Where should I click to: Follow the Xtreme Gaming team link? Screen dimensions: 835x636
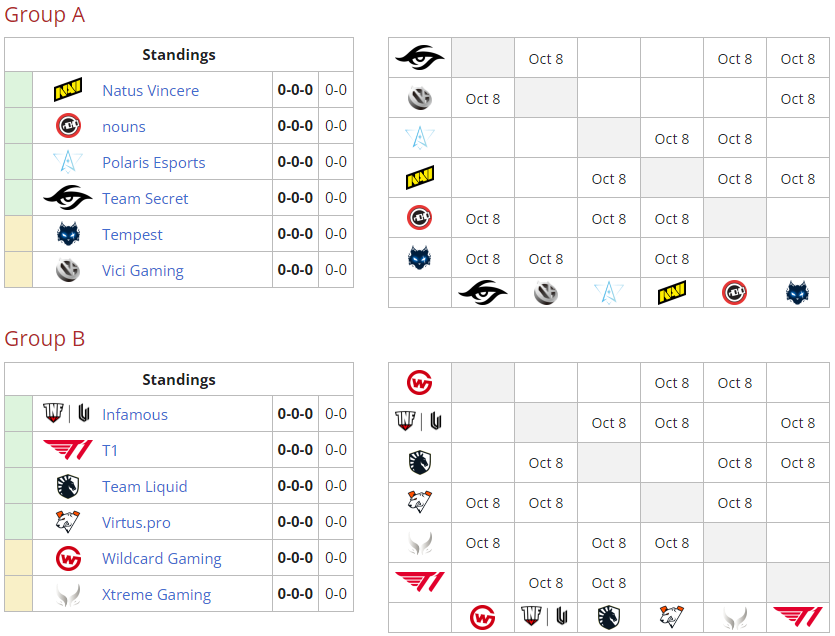click(x=156, y=594)
